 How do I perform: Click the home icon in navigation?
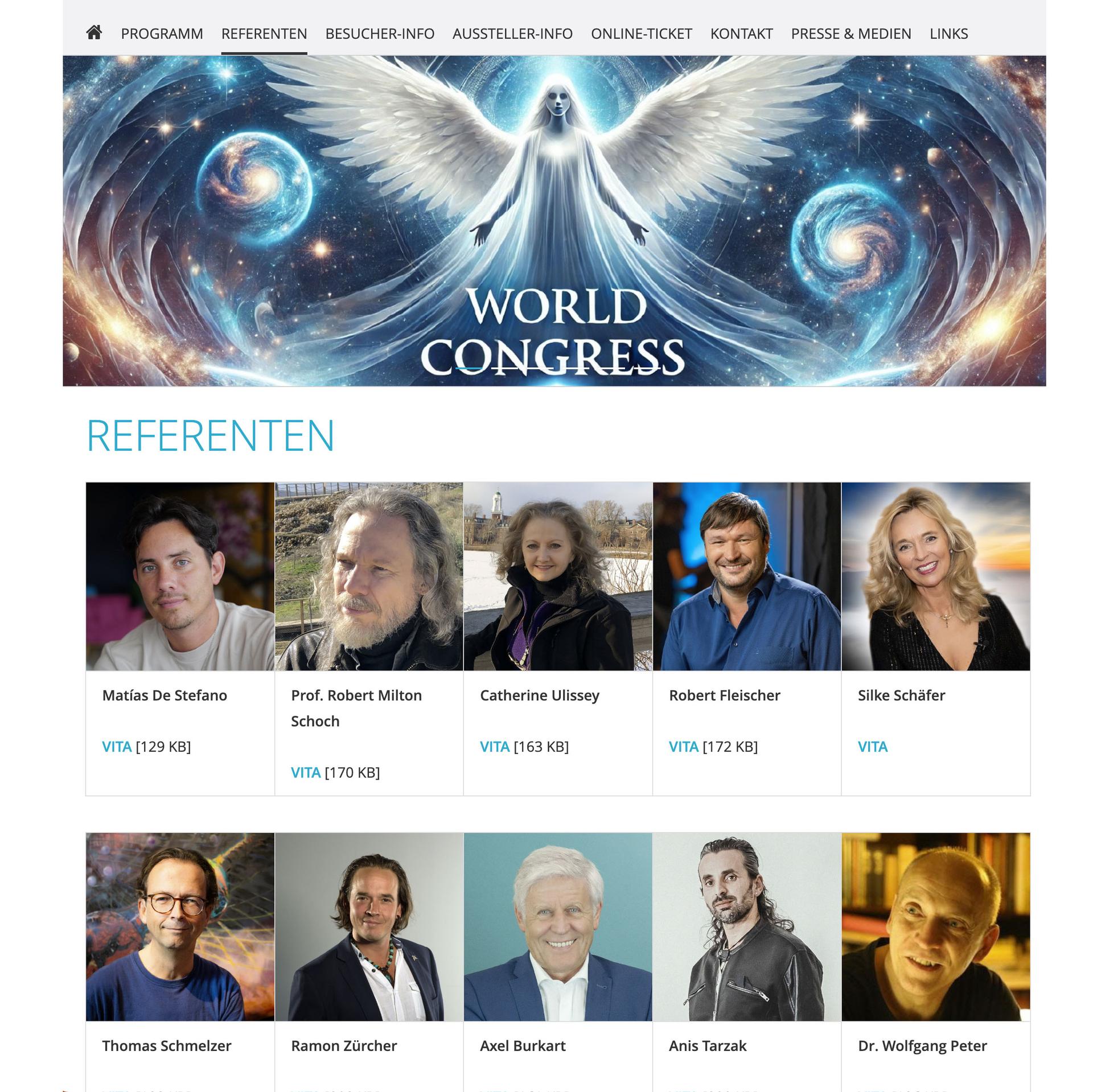(94, 33)
